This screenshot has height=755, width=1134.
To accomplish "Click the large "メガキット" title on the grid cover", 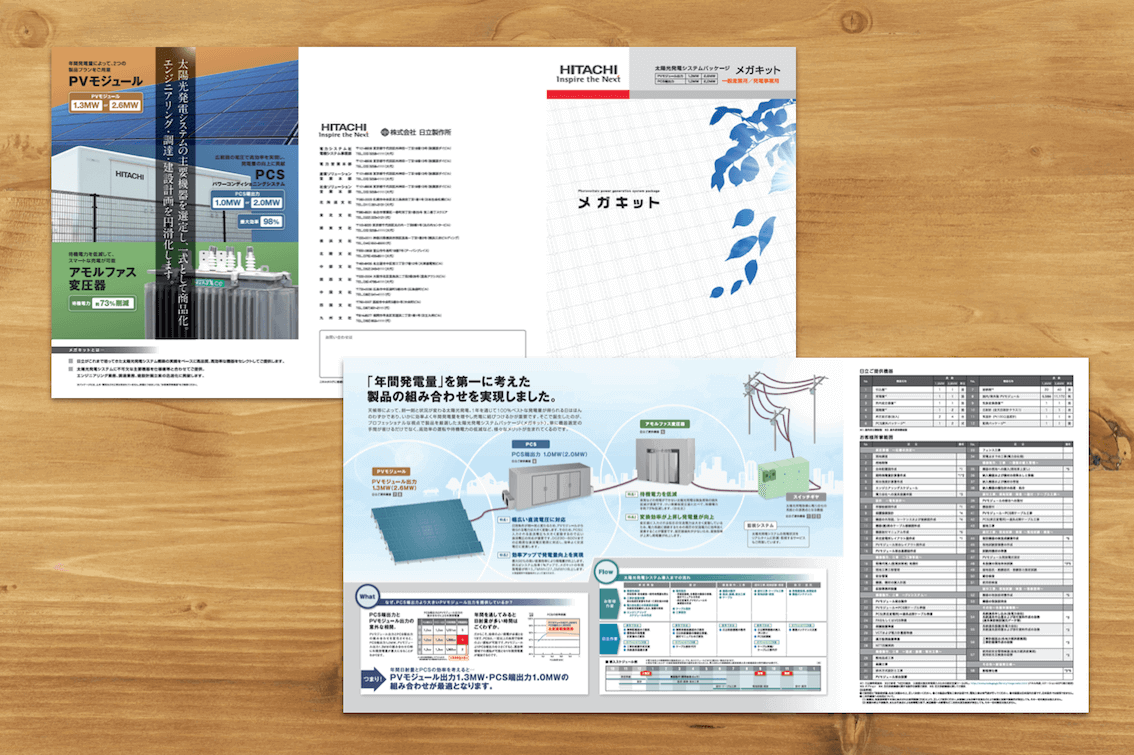I will 618,202.
